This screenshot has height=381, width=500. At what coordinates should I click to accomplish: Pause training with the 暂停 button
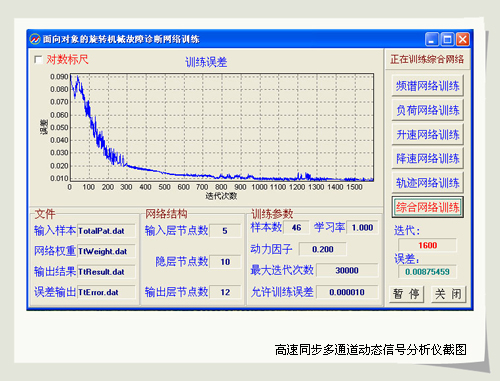406,294
